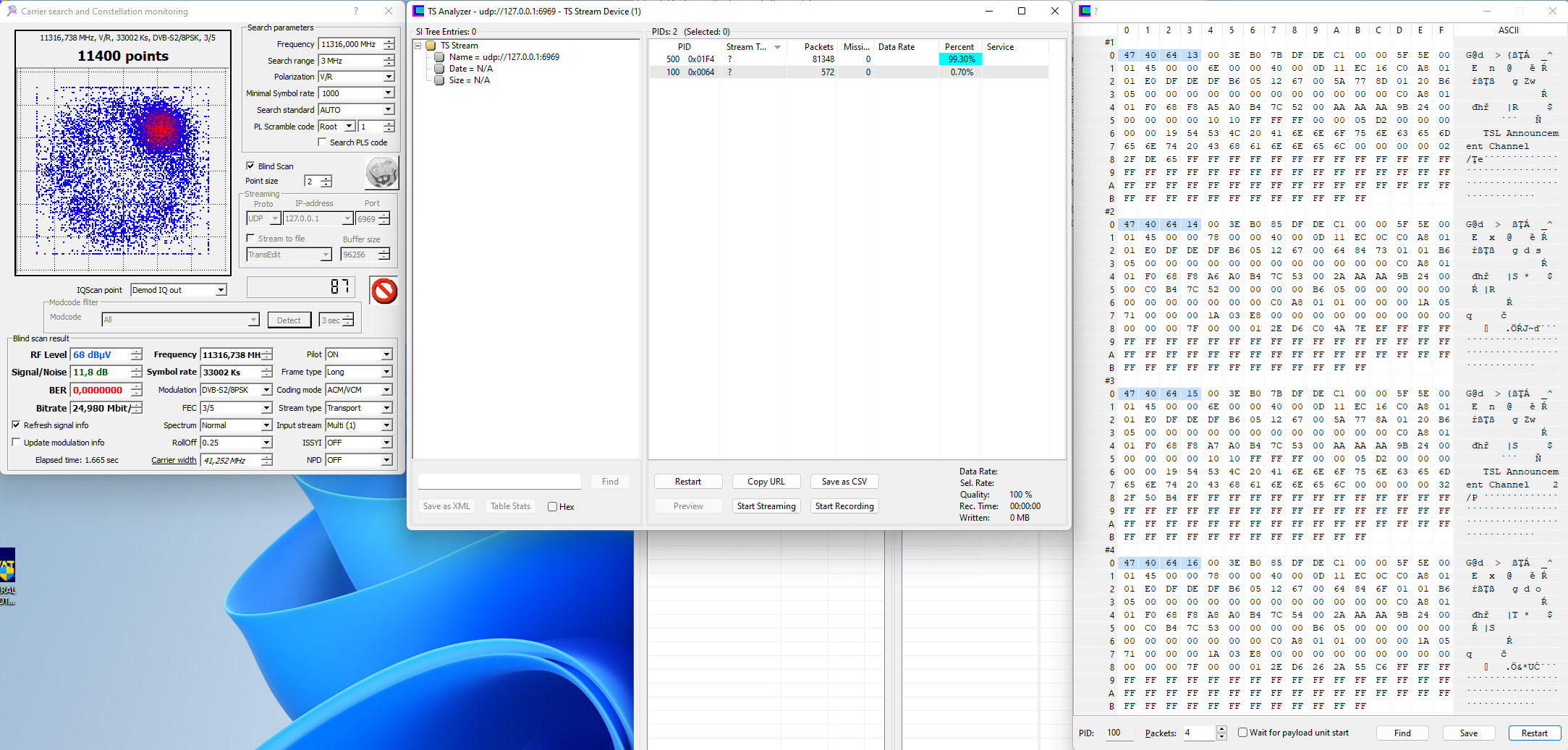
Task: Open the IQScan point dropdown
Action: [x=221, y=290]
